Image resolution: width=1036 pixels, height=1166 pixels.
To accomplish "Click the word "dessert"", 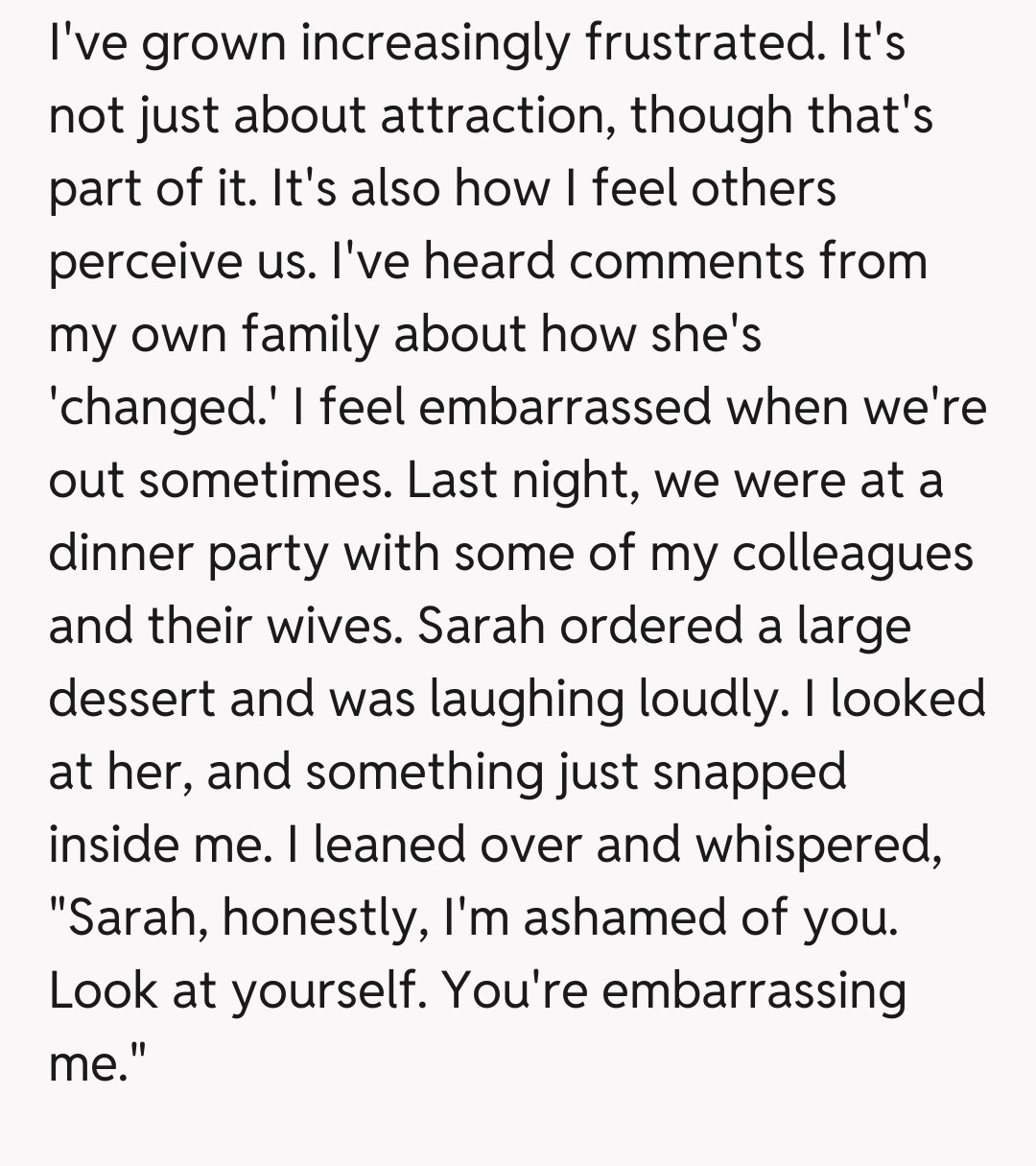I will pyautogui.click(x=132, y=699).
